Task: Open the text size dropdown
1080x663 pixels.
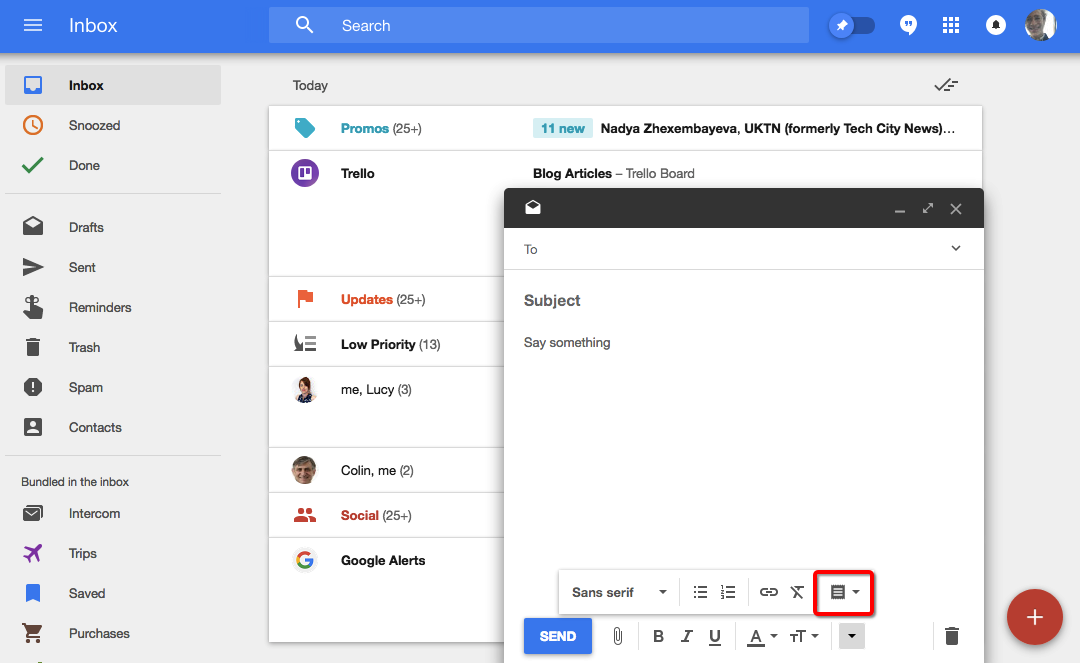Action: 804,636
